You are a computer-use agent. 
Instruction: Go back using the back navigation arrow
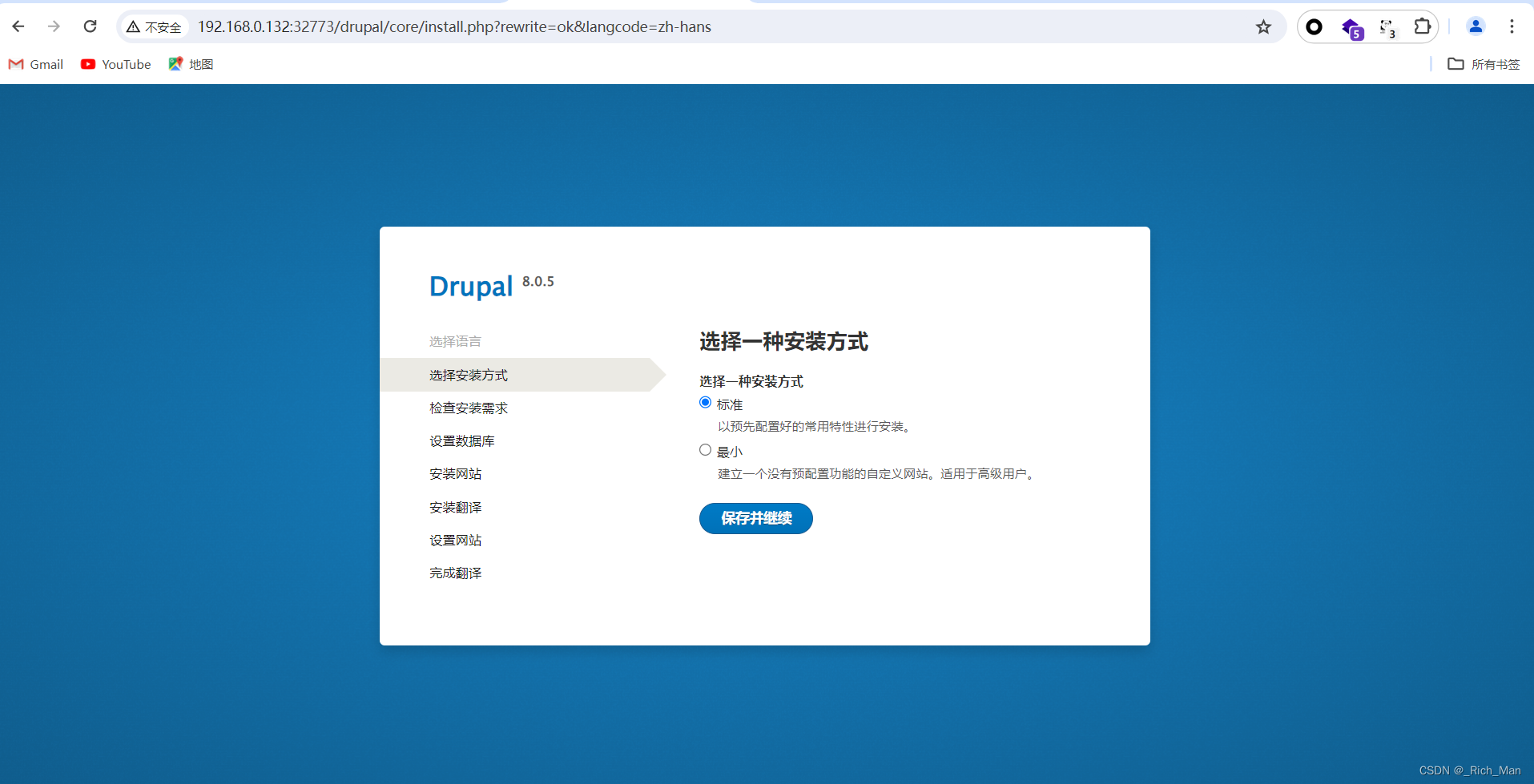[18, 26]
